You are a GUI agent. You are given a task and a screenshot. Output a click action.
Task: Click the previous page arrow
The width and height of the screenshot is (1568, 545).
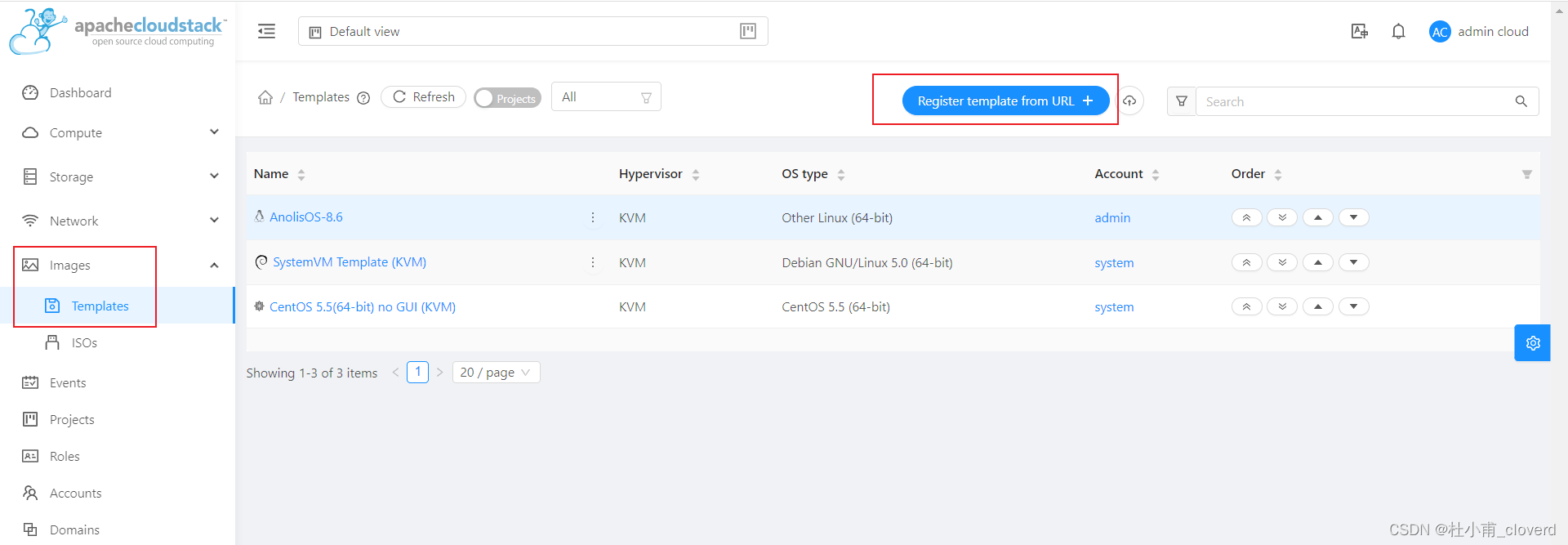[395, 373]
